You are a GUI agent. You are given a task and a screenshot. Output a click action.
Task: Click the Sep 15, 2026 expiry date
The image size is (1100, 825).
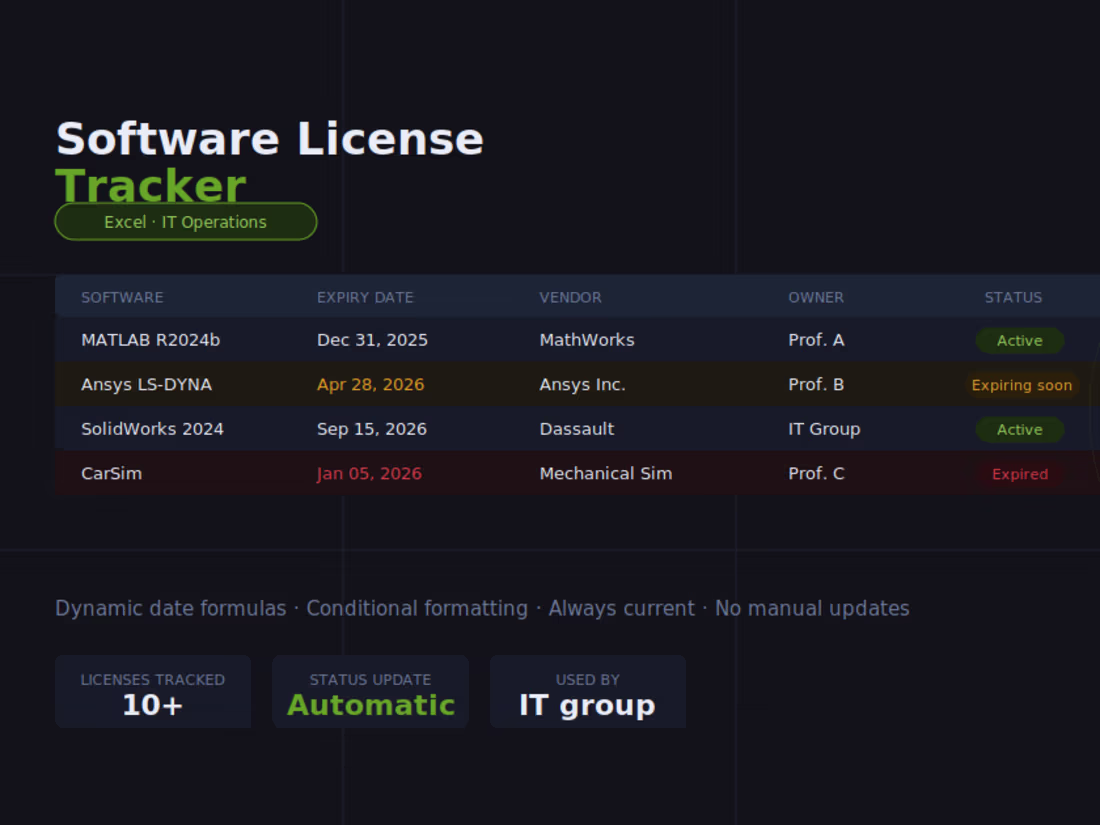tap(372, 429)
